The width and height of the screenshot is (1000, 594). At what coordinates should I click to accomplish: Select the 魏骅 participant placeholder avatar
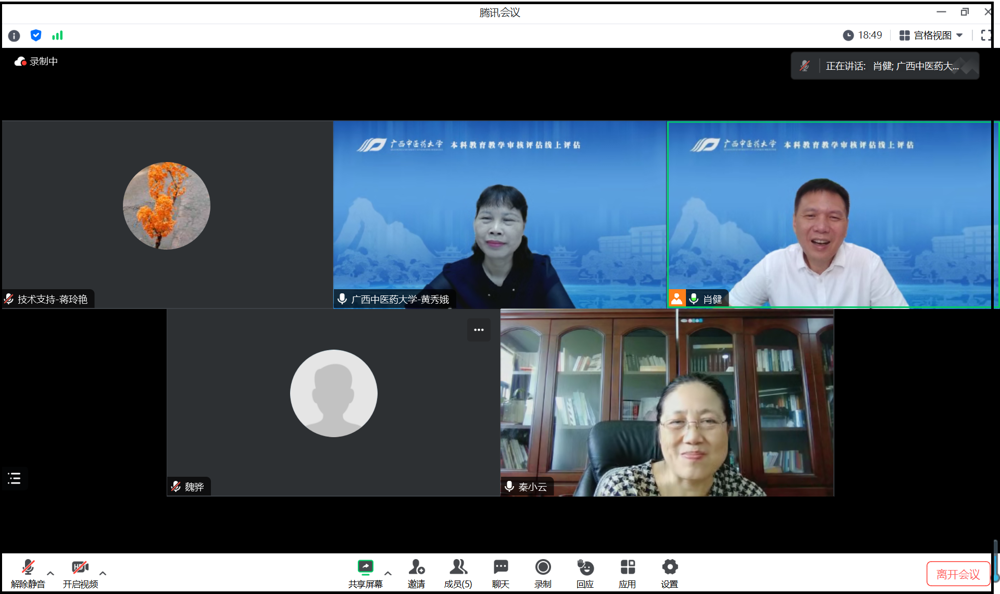(x=334, y=393)
